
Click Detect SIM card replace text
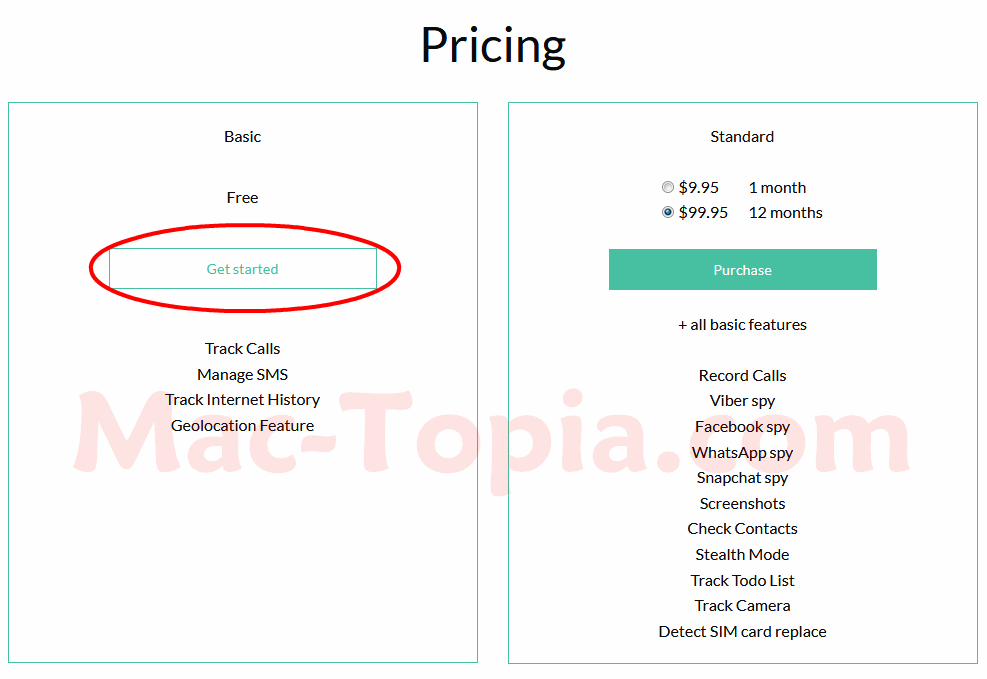click(x=742, y=631)
